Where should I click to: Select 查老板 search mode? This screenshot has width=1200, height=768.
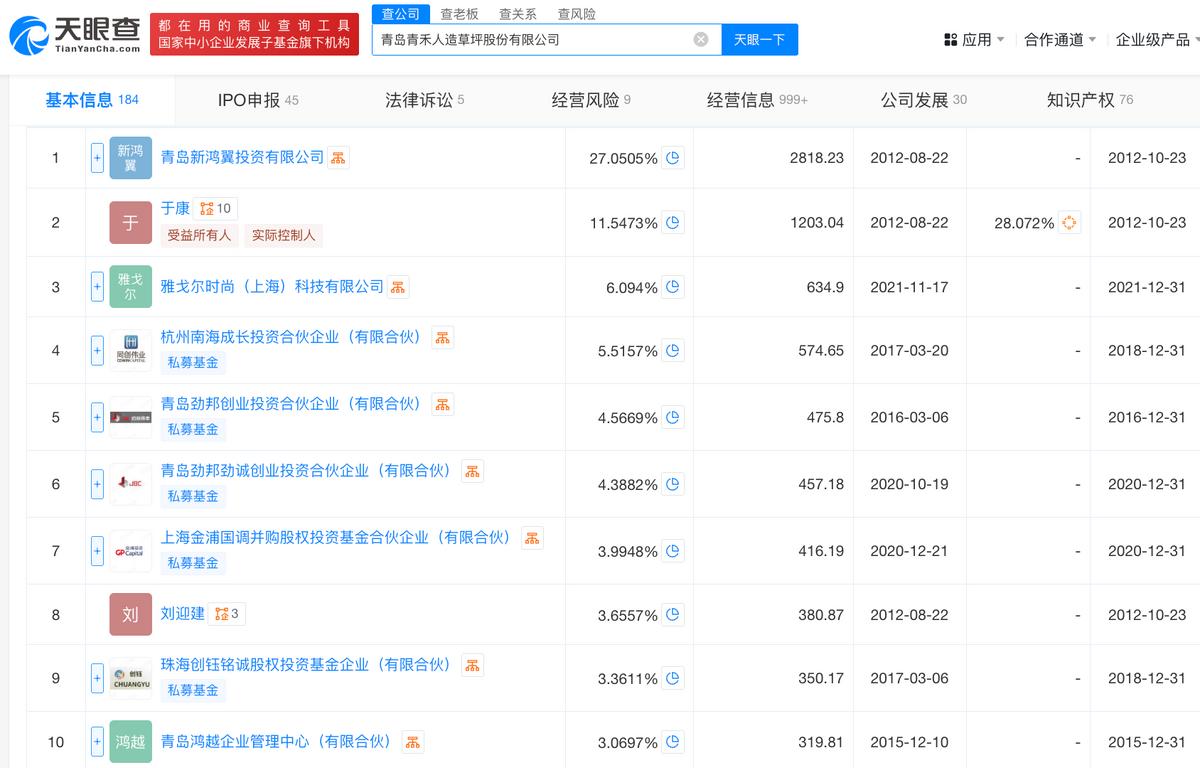click(x=459, y=14)
